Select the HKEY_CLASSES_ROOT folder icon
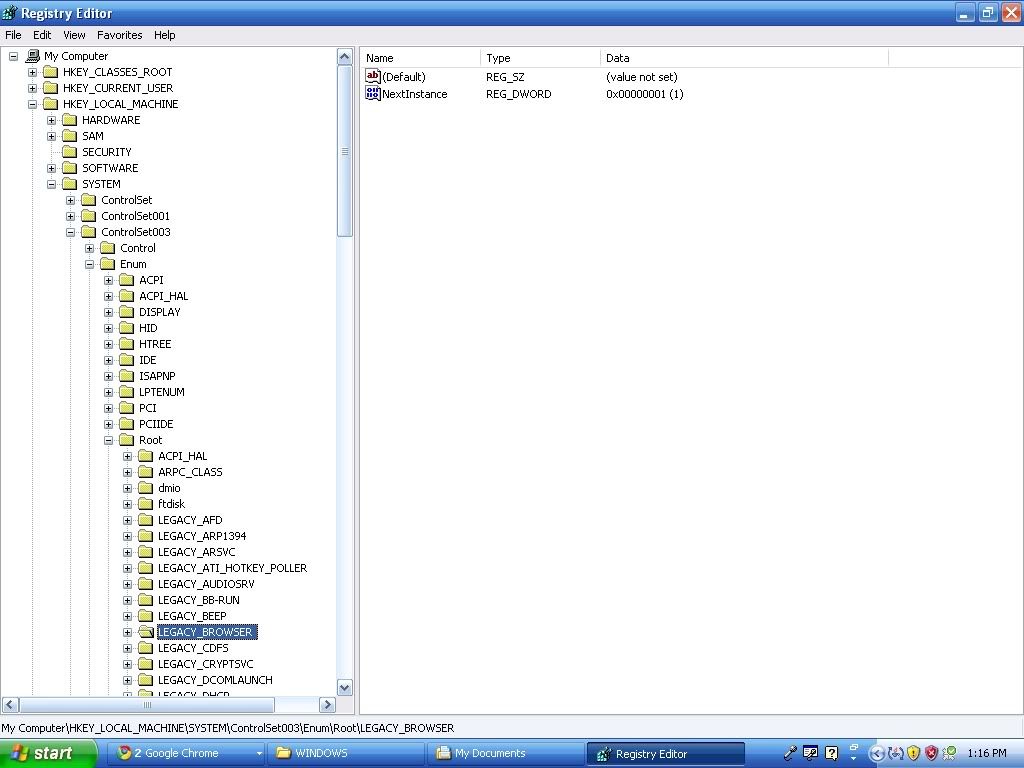This screenshot has height=768, width=1024. pos(51,72)
